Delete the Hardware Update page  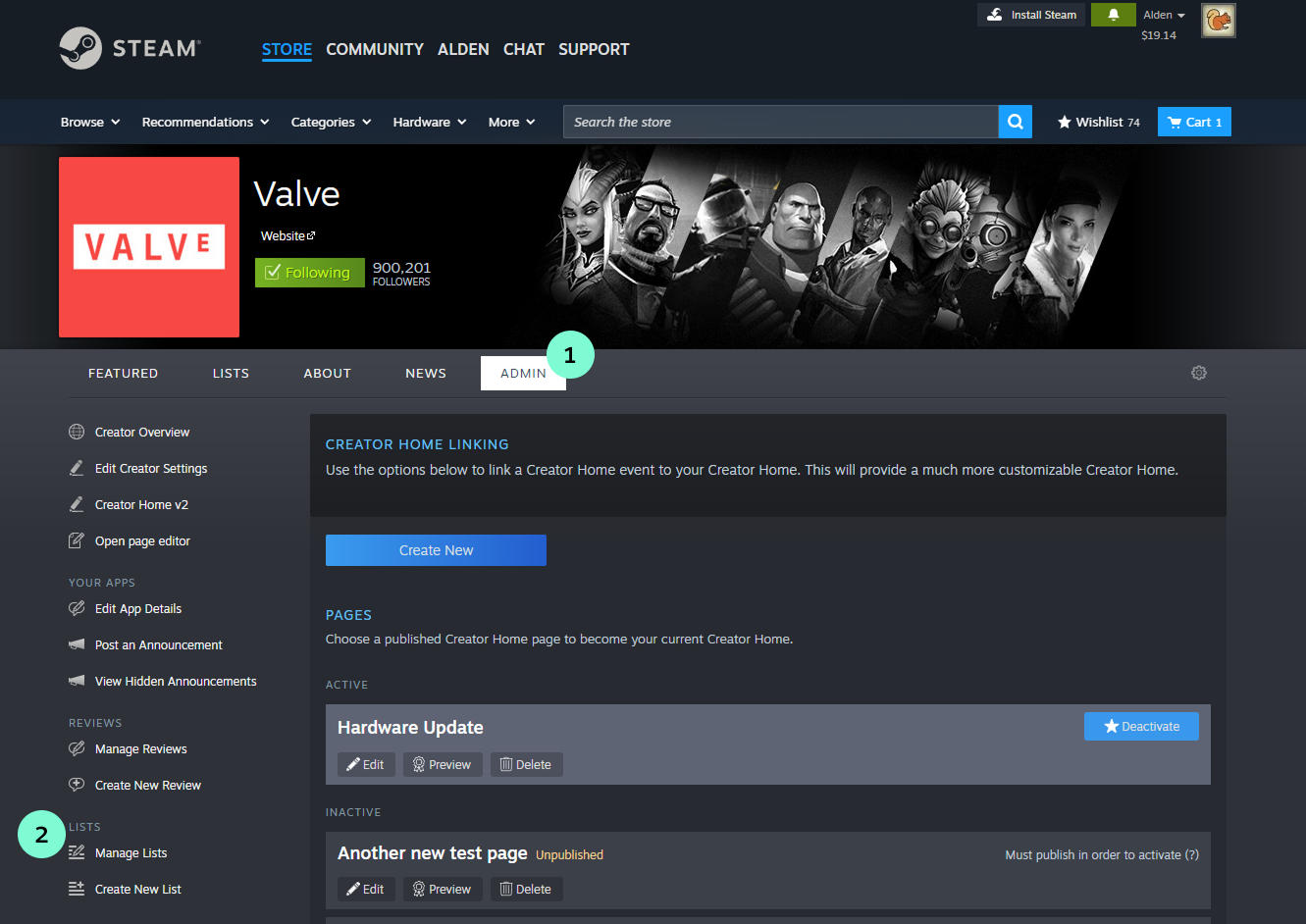(x=526, y=764)
